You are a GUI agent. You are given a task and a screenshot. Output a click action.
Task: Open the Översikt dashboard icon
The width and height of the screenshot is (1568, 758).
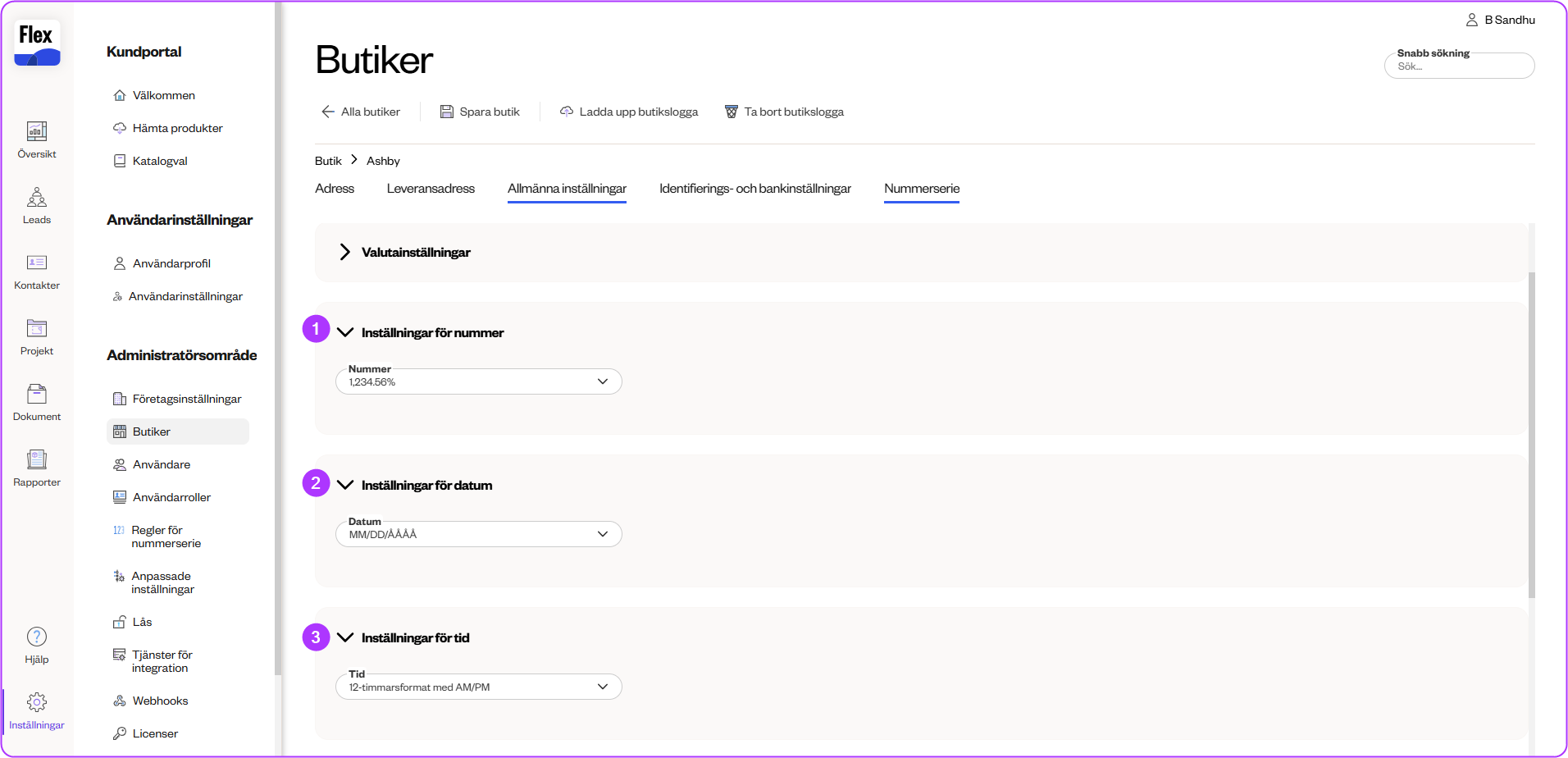click(37, 132)
